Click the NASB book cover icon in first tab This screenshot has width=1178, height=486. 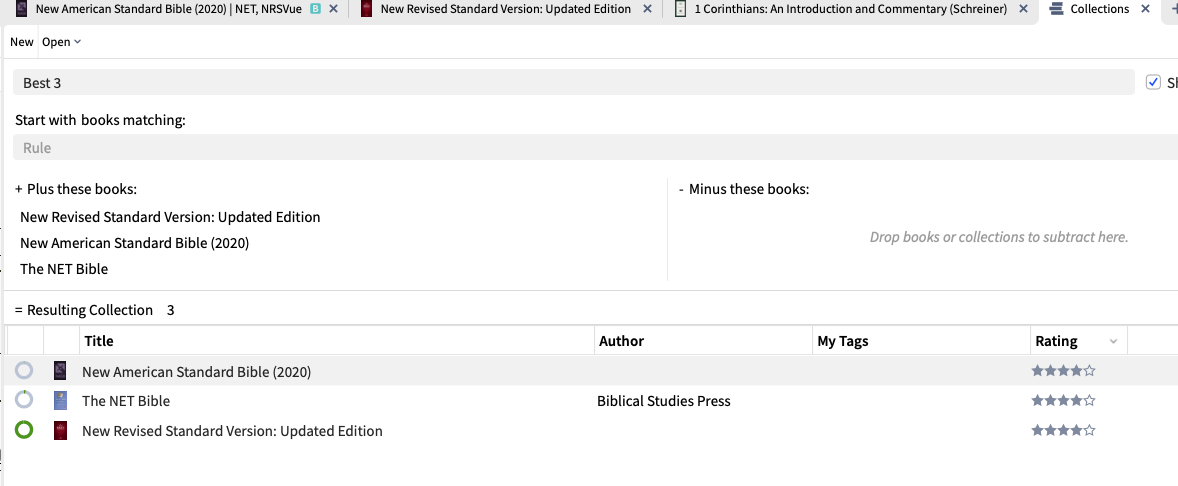point(22,9)
